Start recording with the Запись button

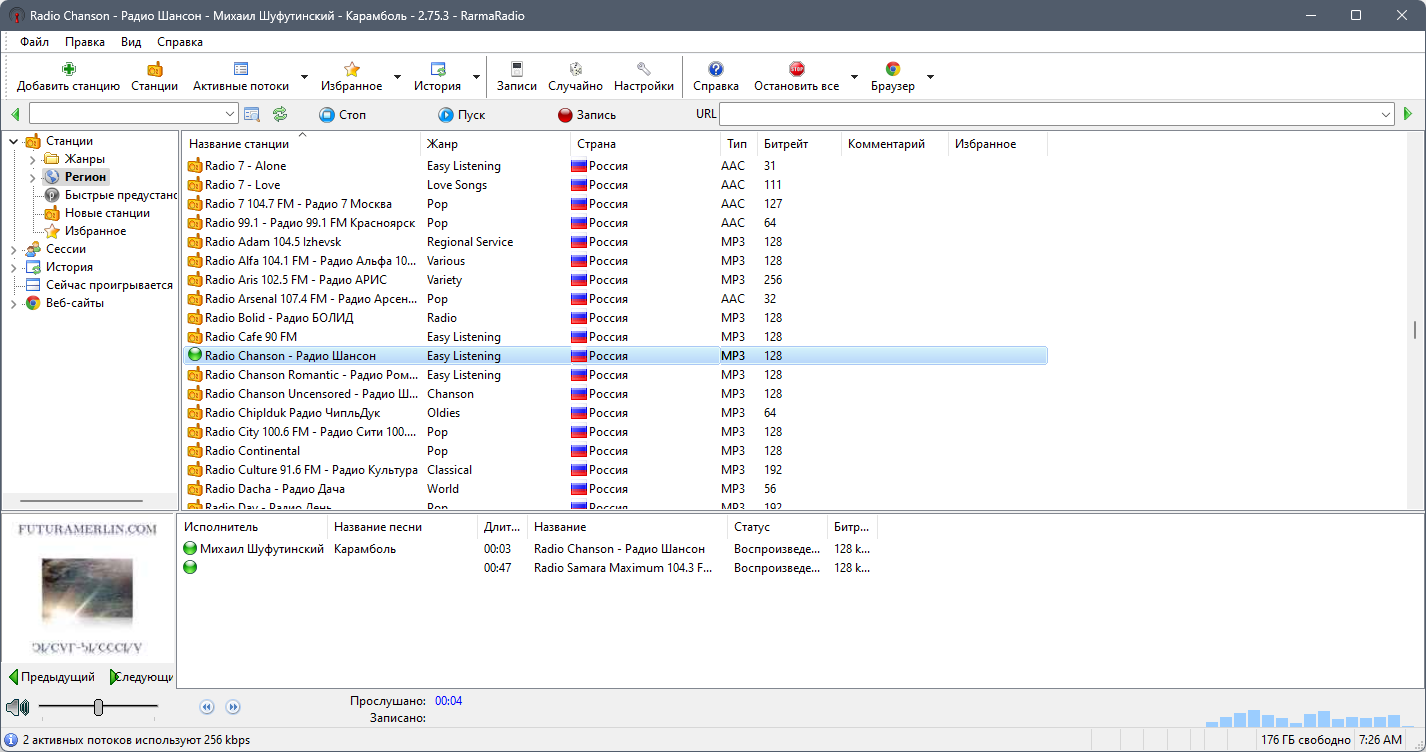pyautogui.click(x=587, y=115)
